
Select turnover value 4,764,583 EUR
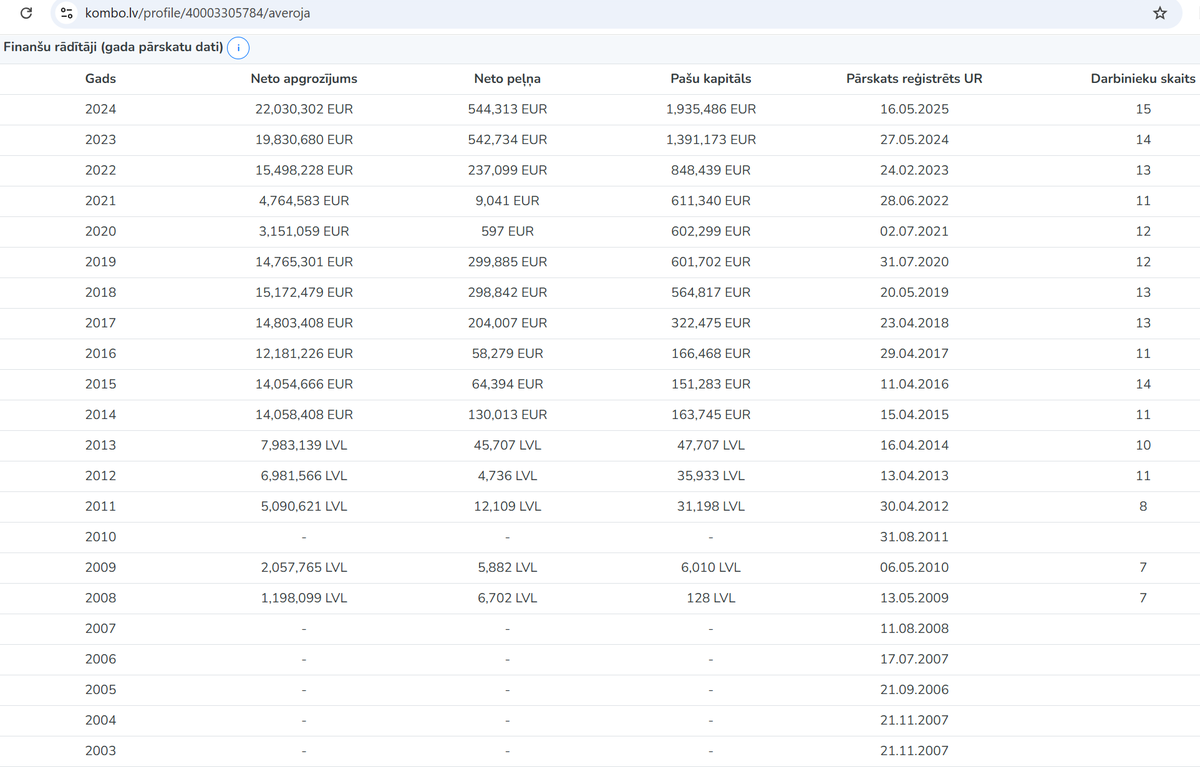pyautogui.click(x=304, y=201)
